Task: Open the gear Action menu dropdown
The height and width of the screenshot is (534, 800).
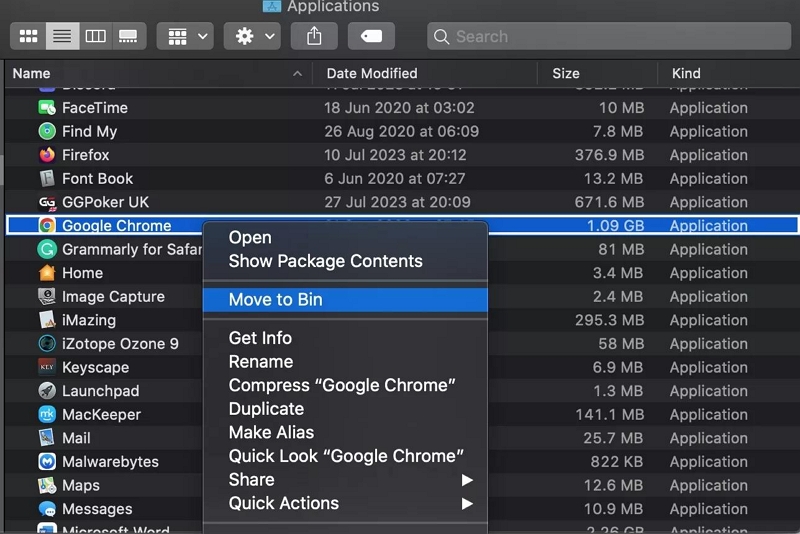Action: [x=252, y=36]
